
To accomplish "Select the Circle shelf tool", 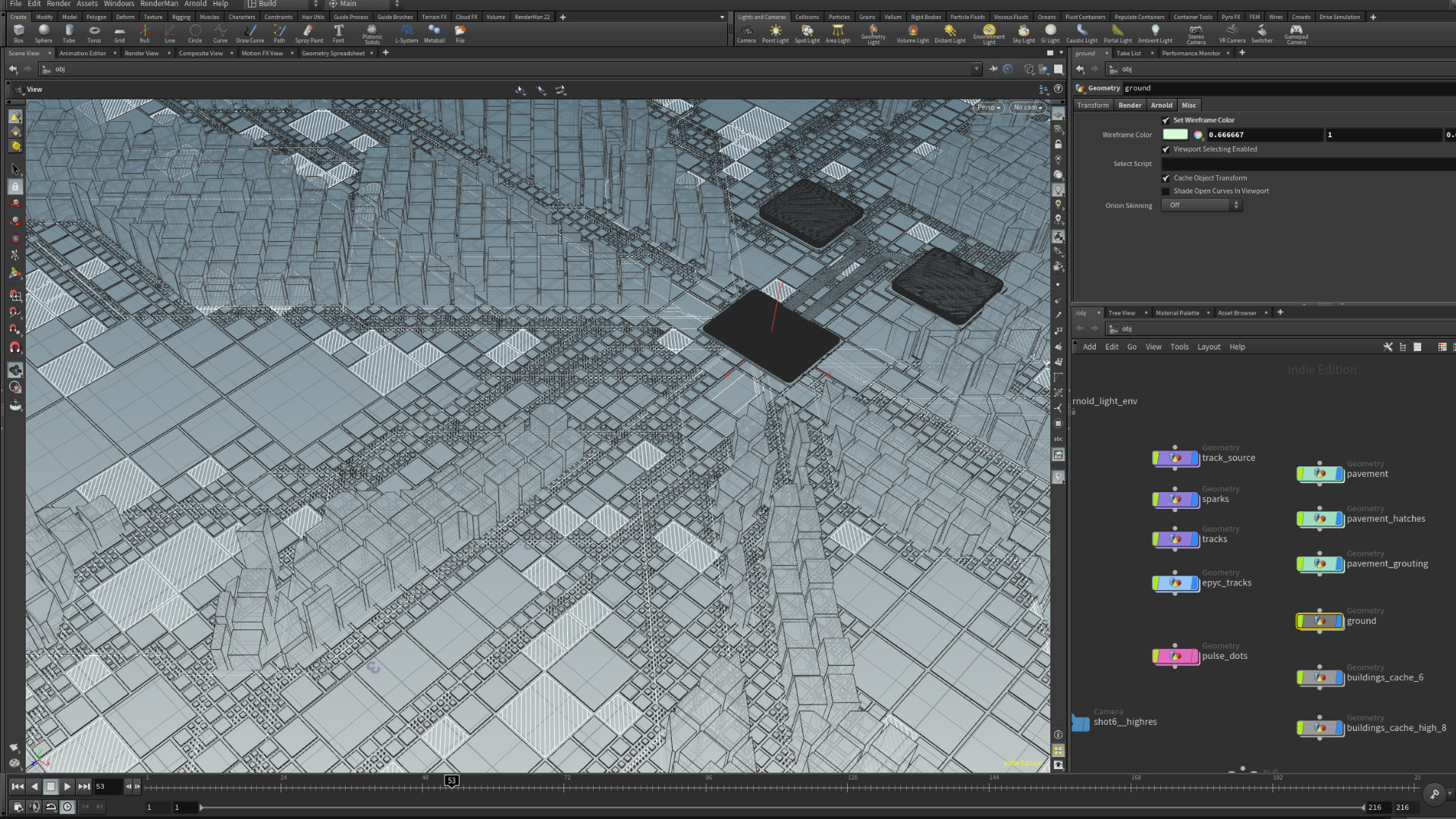I will (x=195, y=33).
